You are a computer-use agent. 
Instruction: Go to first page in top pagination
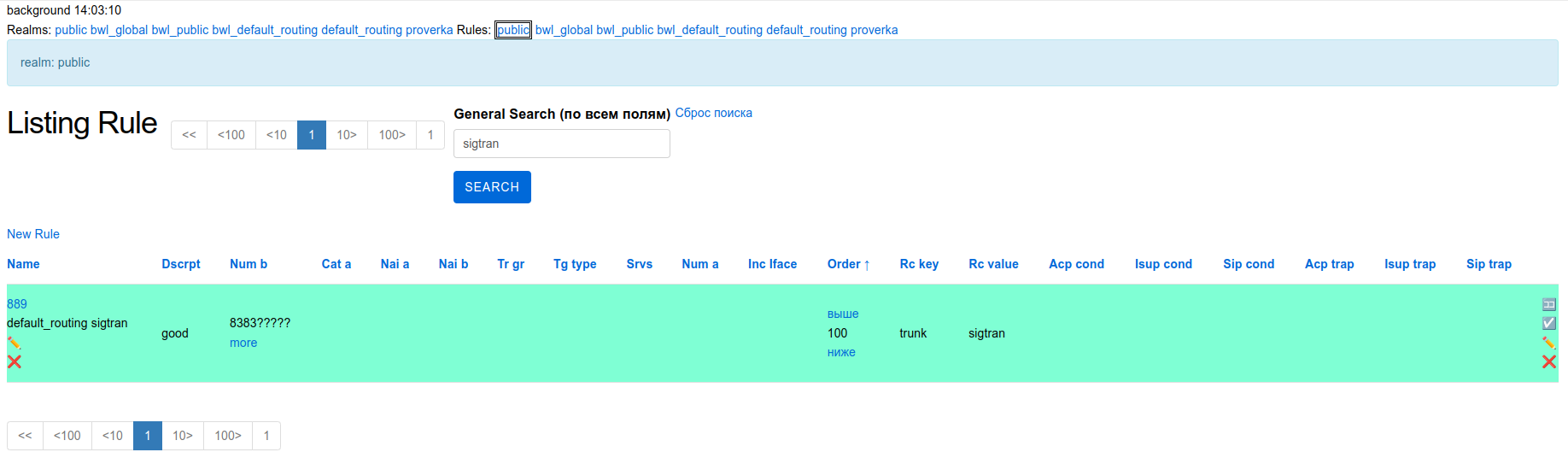(x=189, y=135)
